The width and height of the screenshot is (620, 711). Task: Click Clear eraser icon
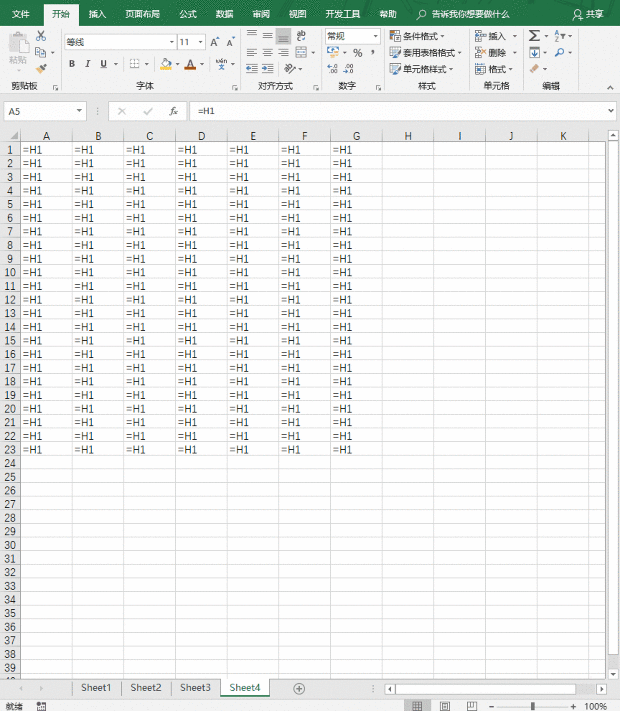point(534,68)
